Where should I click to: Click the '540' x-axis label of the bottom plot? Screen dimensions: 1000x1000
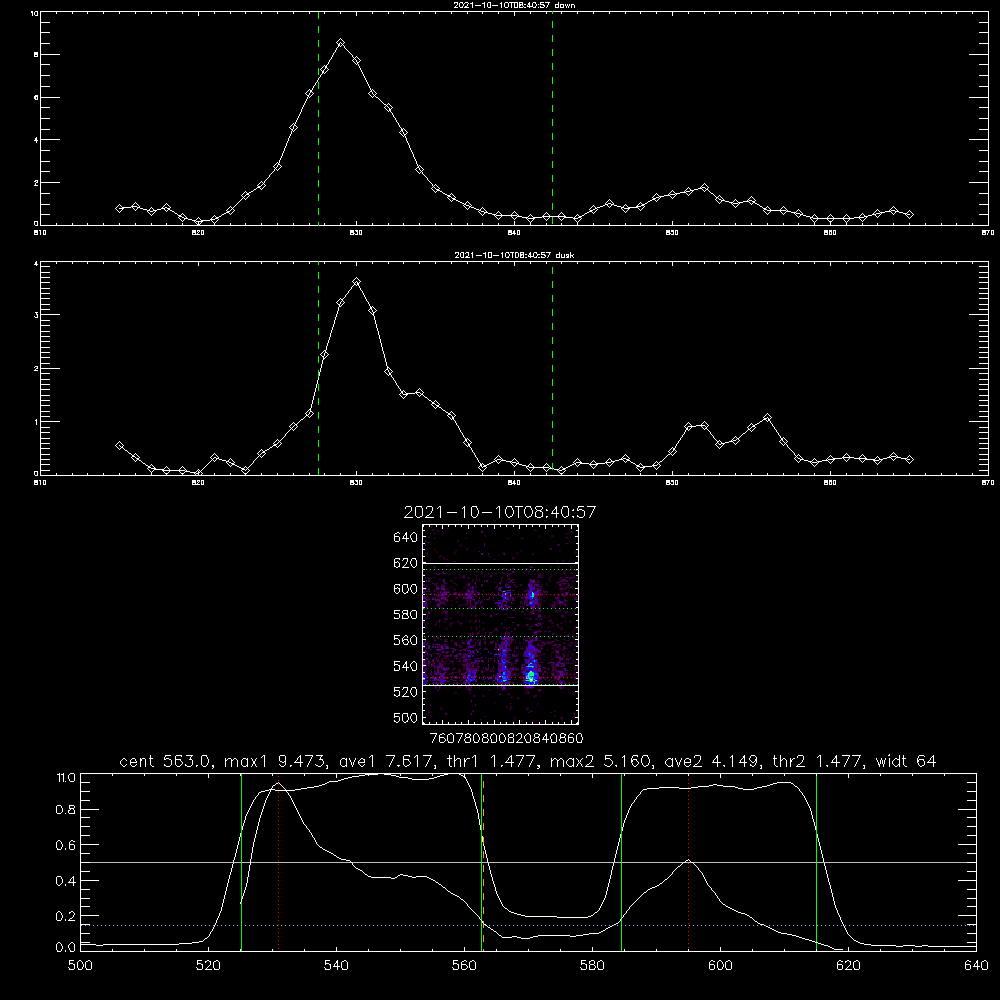(x=336, y=966)
